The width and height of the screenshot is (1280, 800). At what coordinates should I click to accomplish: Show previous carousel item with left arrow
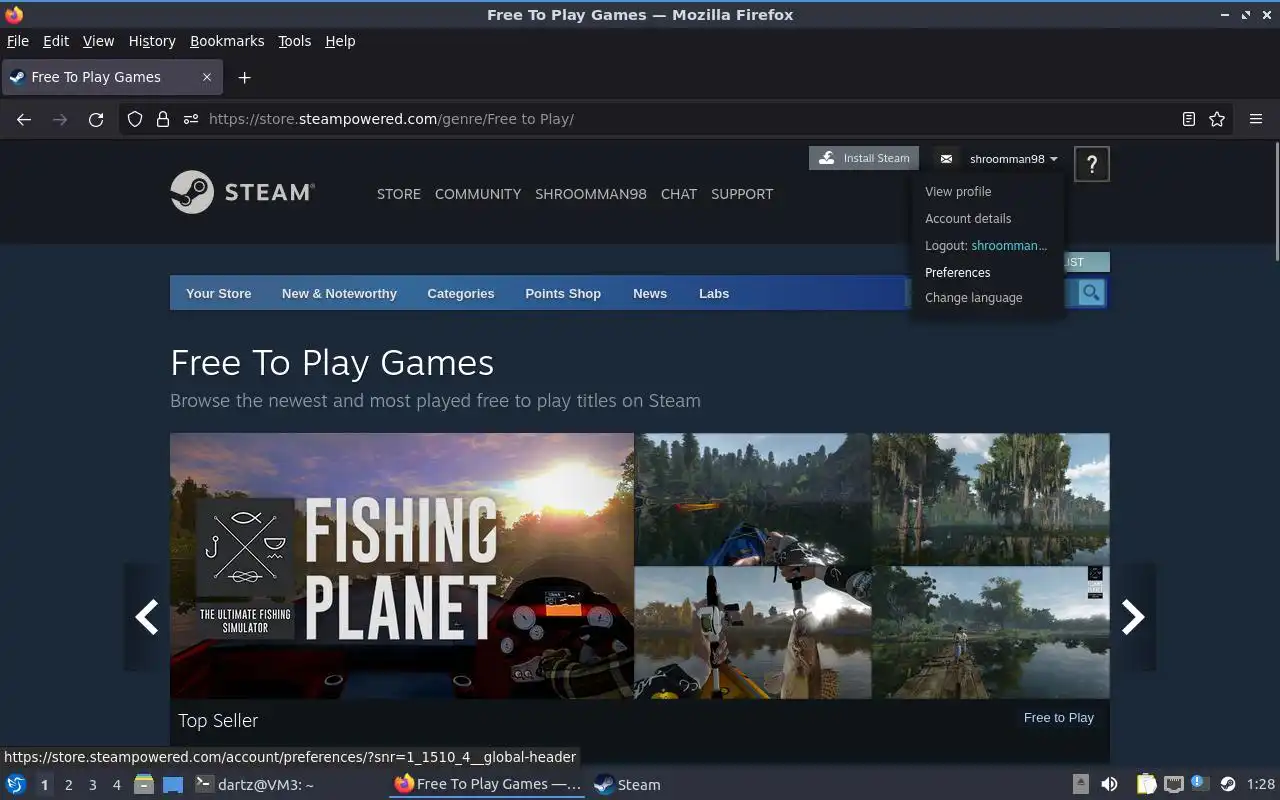click(147, 617)
